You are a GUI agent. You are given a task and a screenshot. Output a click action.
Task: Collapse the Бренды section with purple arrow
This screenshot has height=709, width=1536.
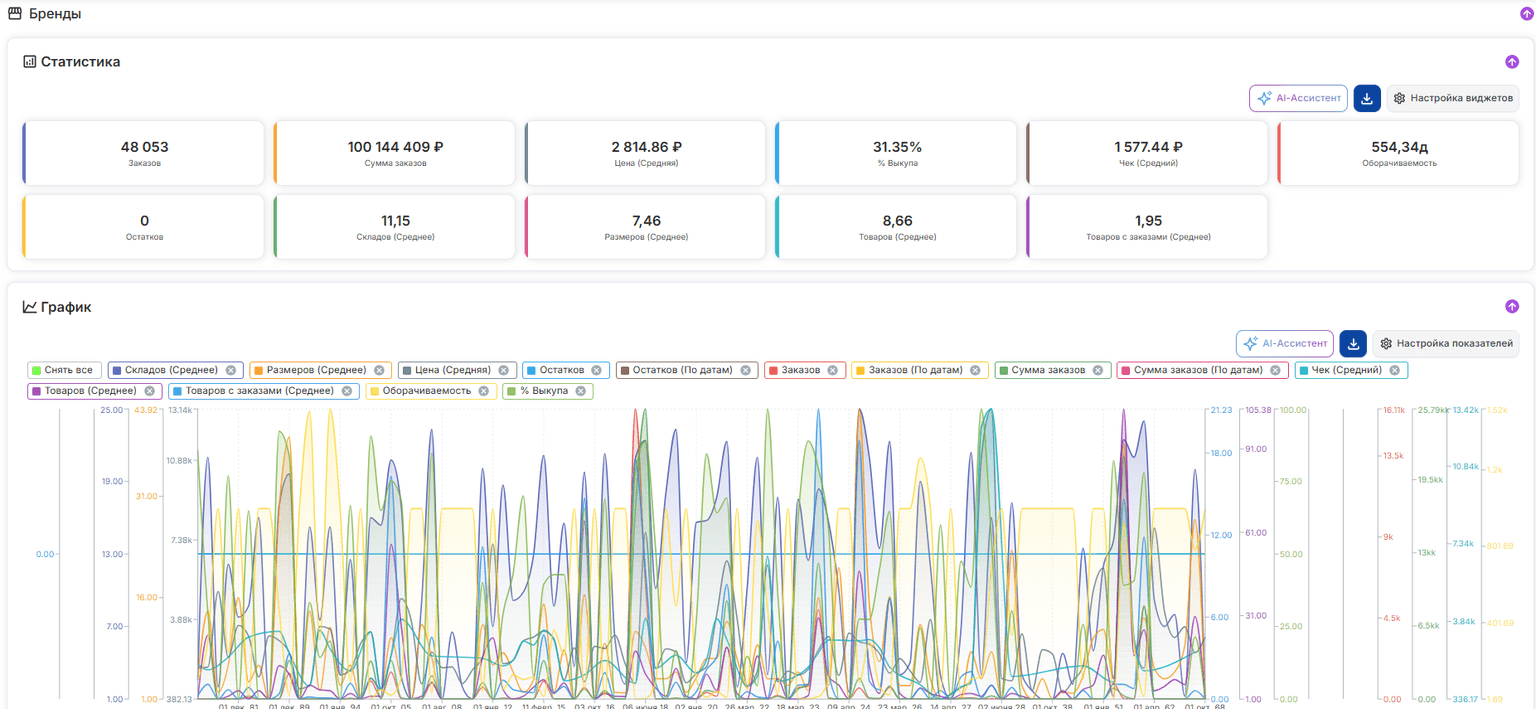(x=1526, y=14)
